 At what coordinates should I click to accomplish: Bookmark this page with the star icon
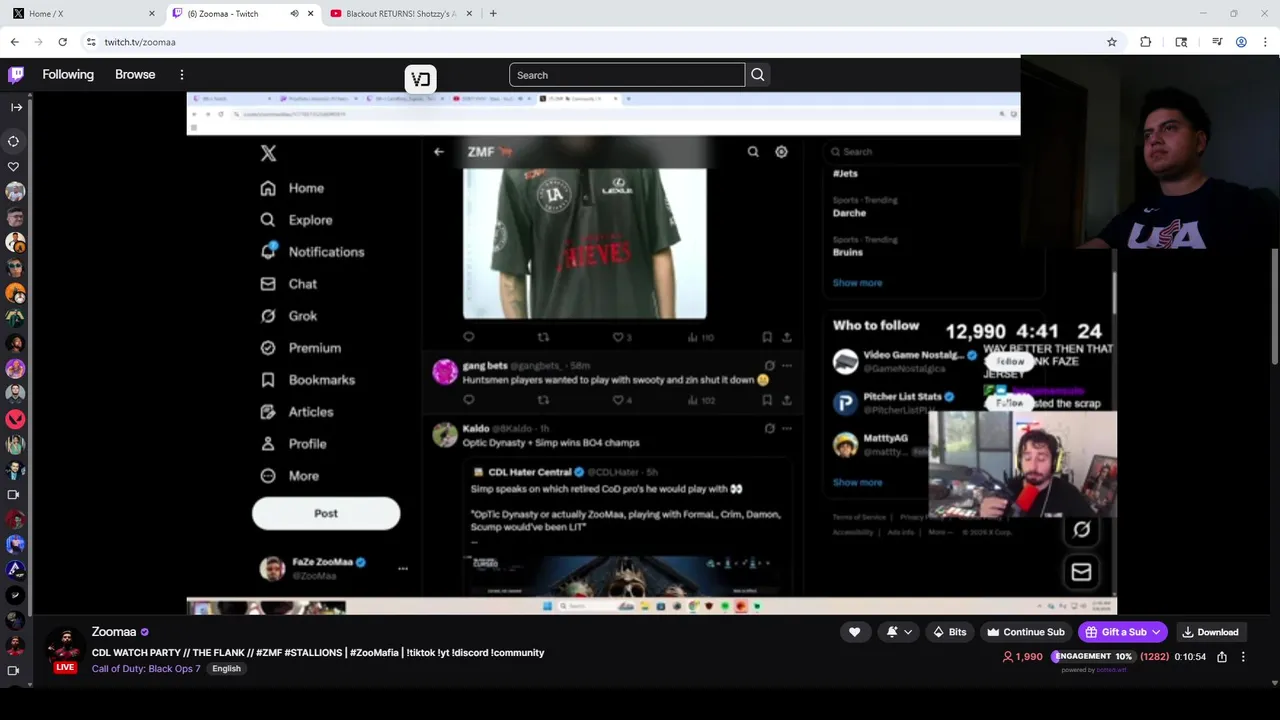point(1112,42)
